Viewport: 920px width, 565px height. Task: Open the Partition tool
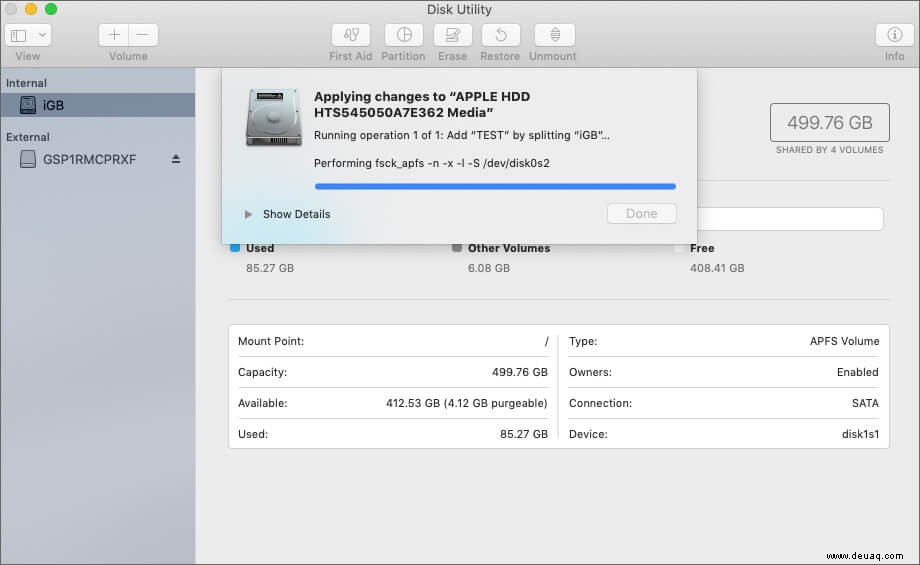pyautogui.click(x=404, y=35)
